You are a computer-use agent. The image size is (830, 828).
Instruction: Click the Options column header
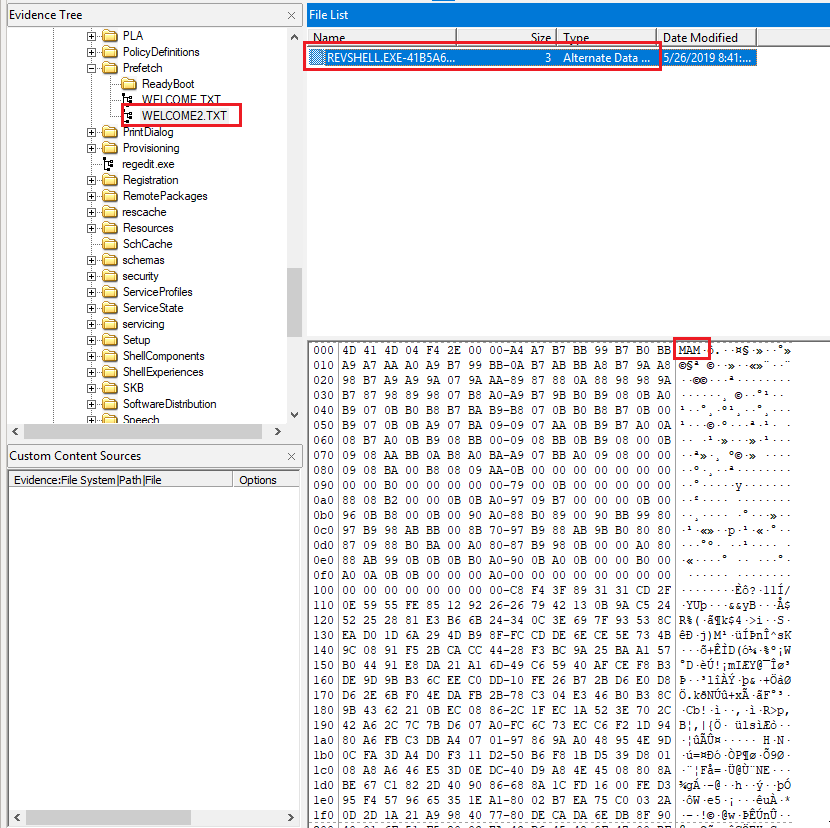(x=266, y=480)
